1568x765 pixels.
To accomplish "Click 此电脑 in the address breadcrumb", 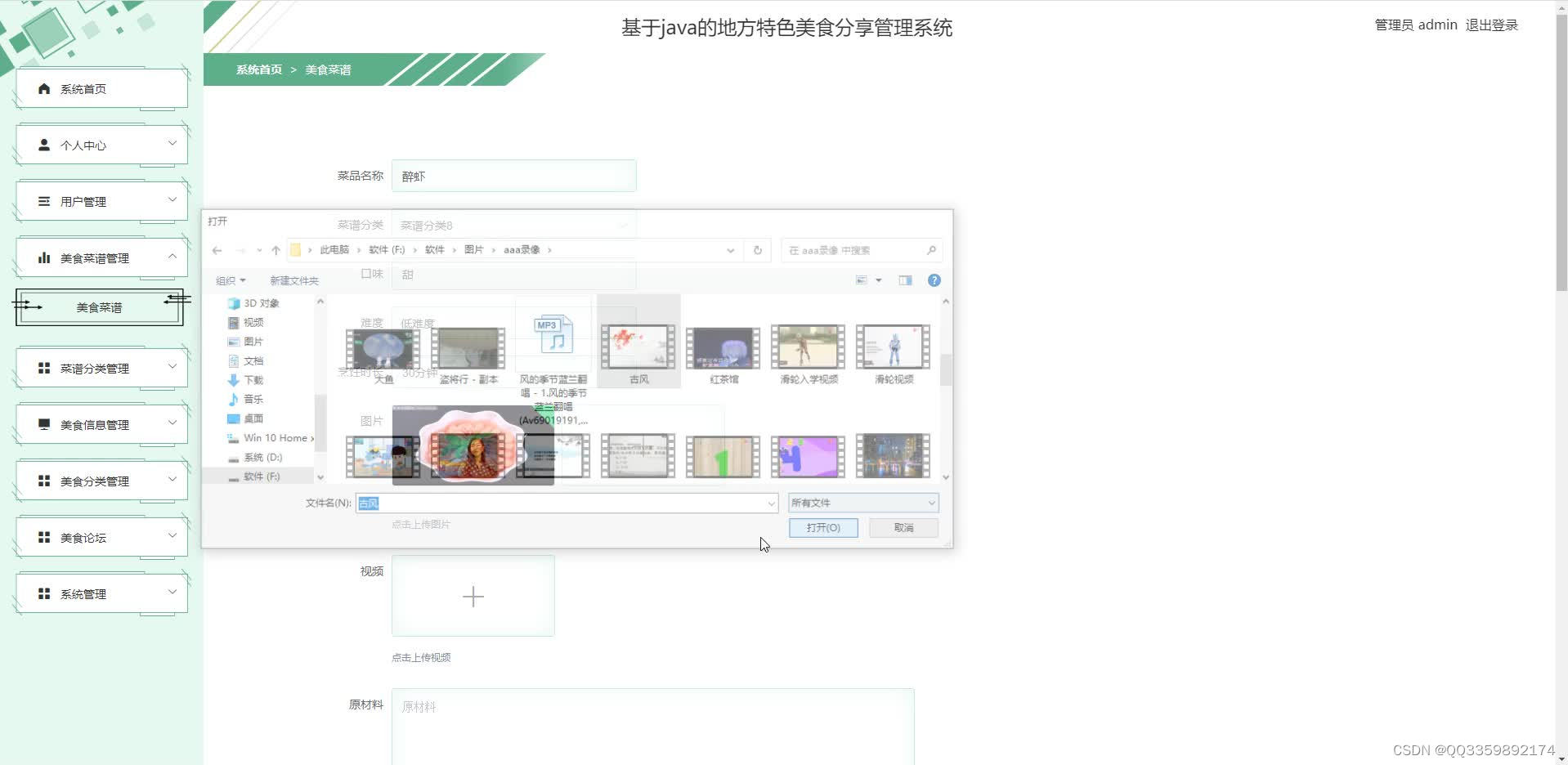I will click(334, 250).
